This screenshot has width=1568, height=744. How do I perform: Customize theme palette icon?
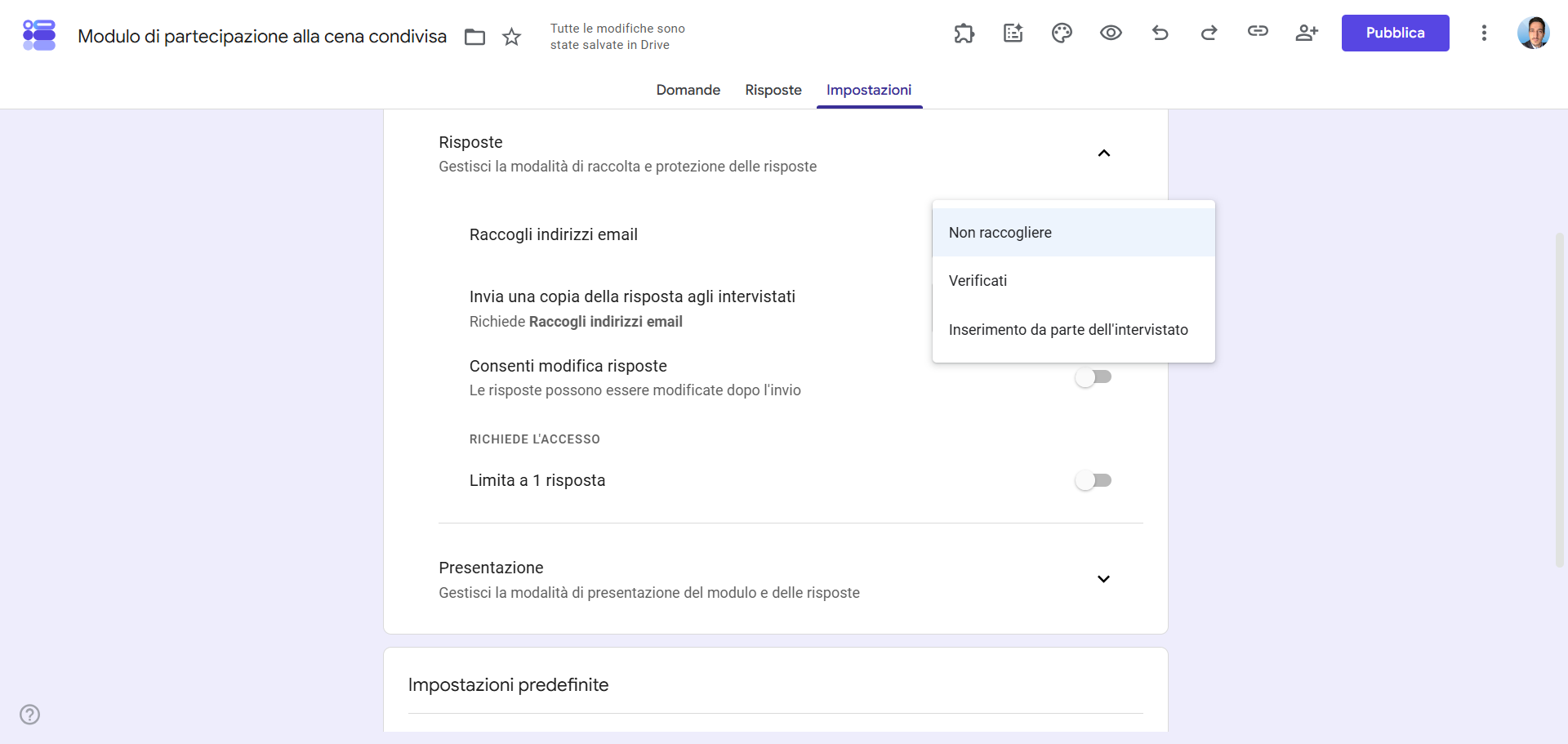1062,33
